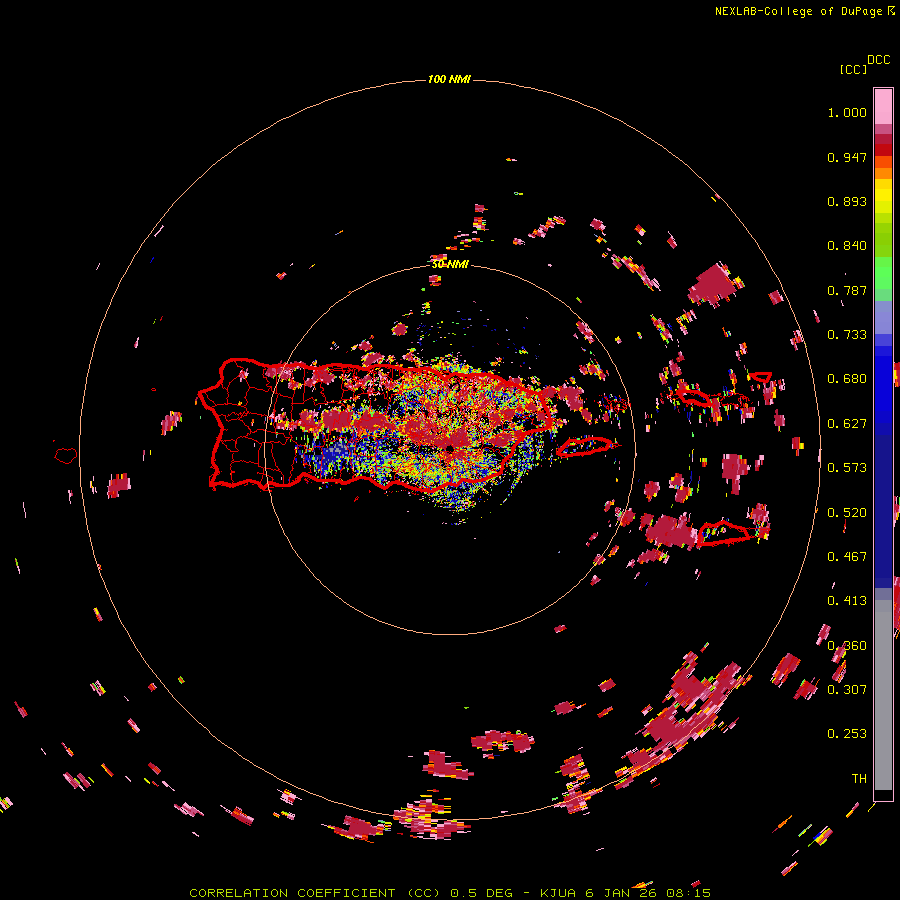900x900 pixels.
Task: Click the gray lower segment of colorbar
Action: pos(883,695)
